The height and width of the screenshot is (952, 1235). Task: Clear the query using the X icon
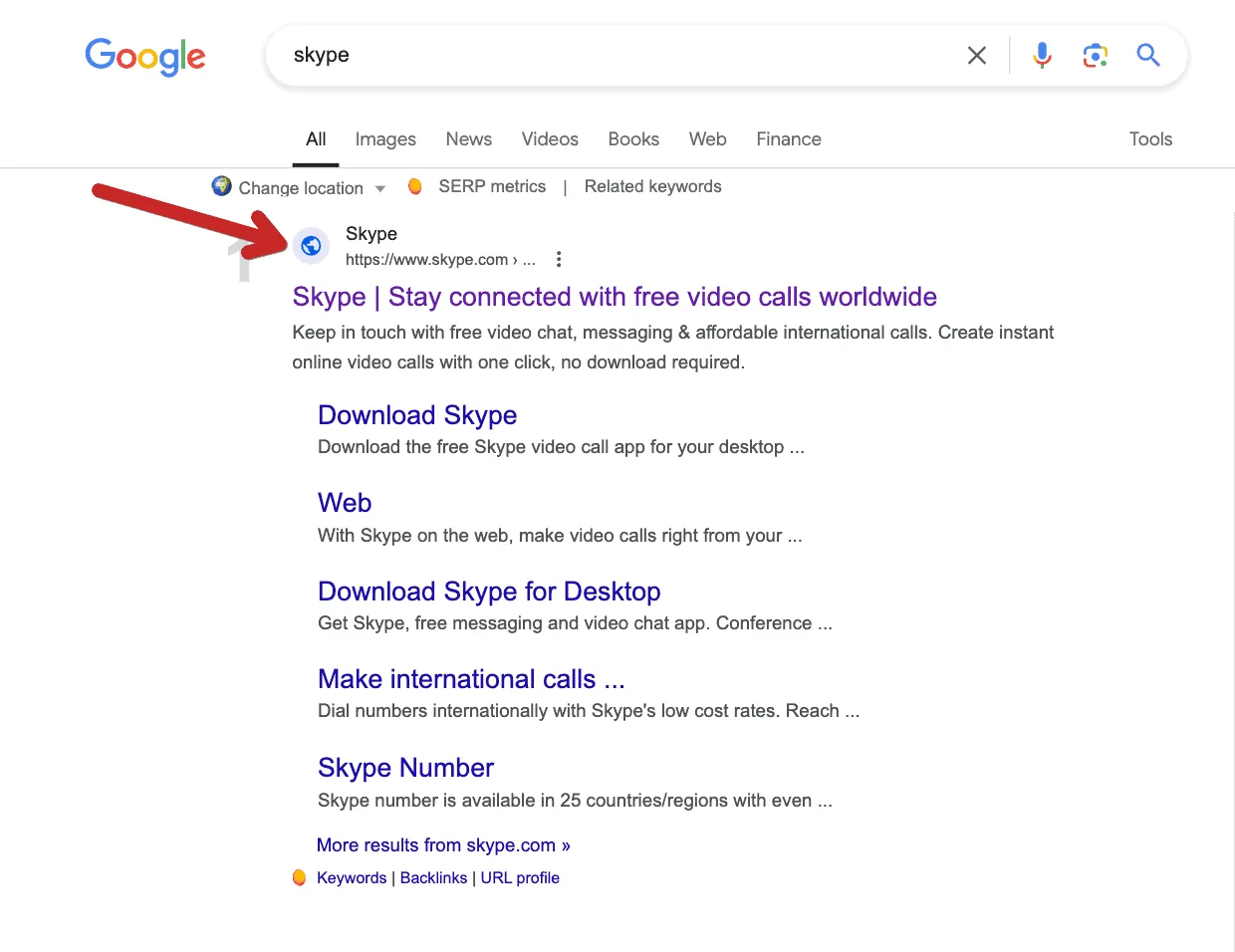point(976,56)
